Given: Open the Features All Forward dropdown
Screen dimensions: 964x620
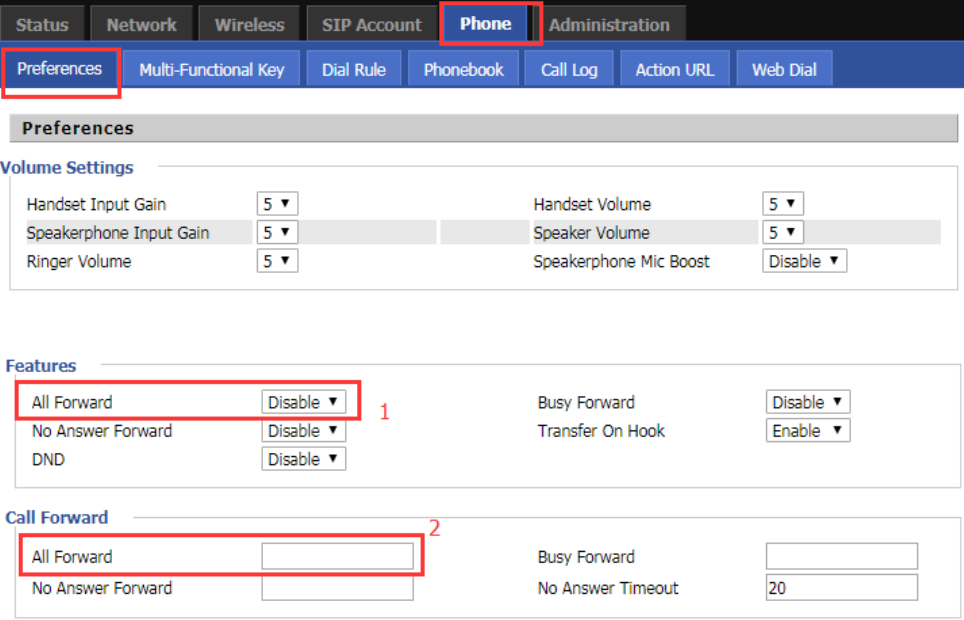Looking at the screenshot, I should click(x=303, y=402).
